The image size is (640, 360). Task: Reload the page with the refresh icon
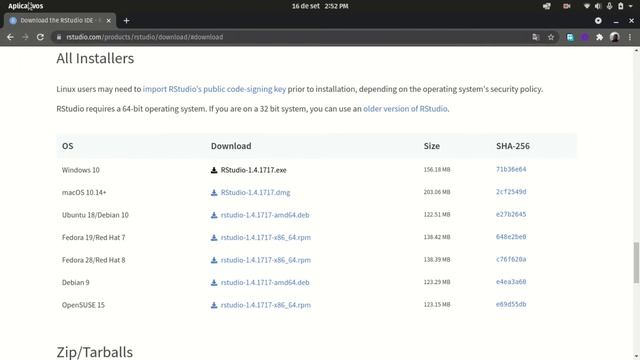[40, 37]
